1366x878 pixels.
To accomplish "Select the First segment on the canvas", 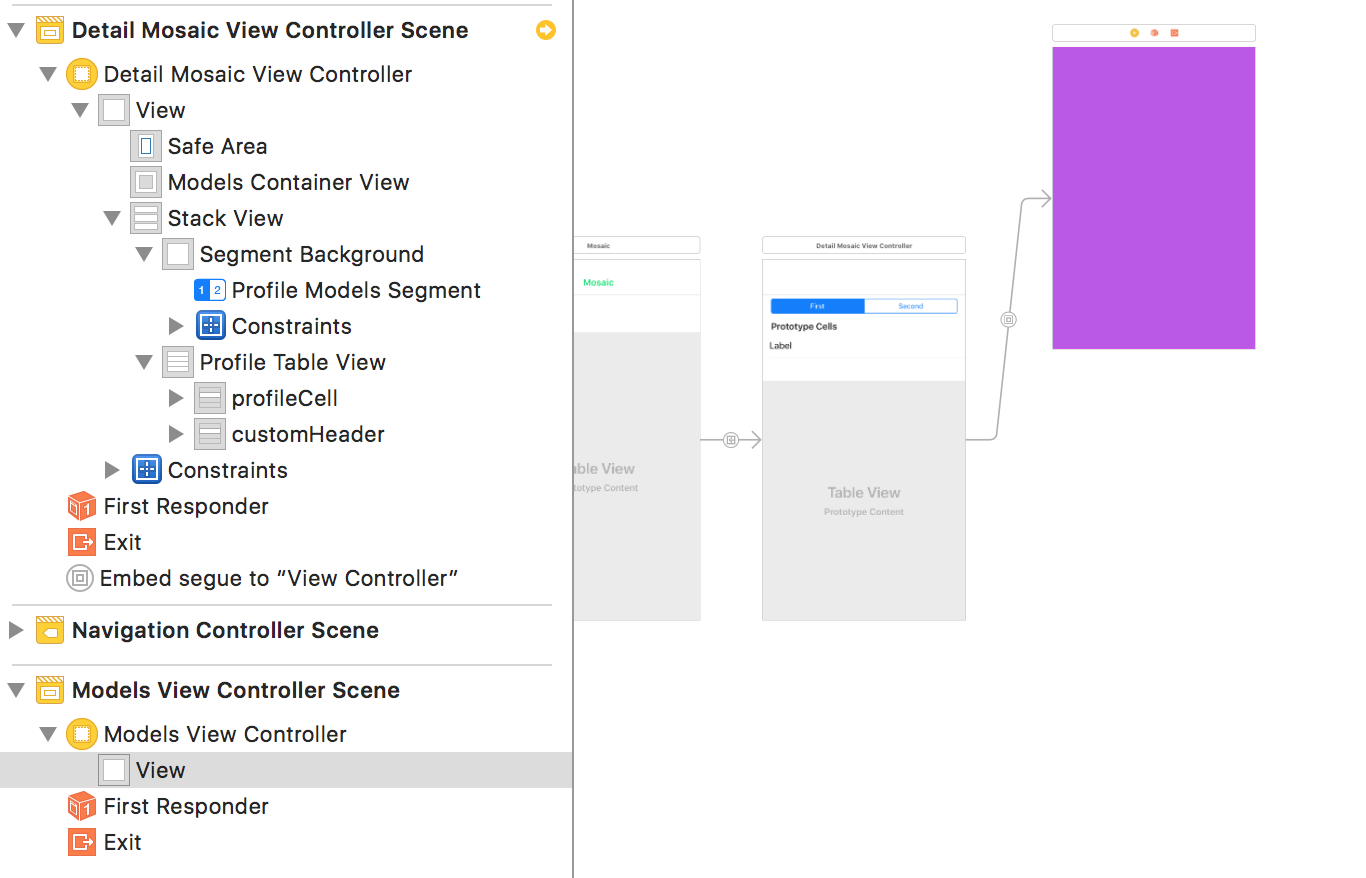I will 817,306.
